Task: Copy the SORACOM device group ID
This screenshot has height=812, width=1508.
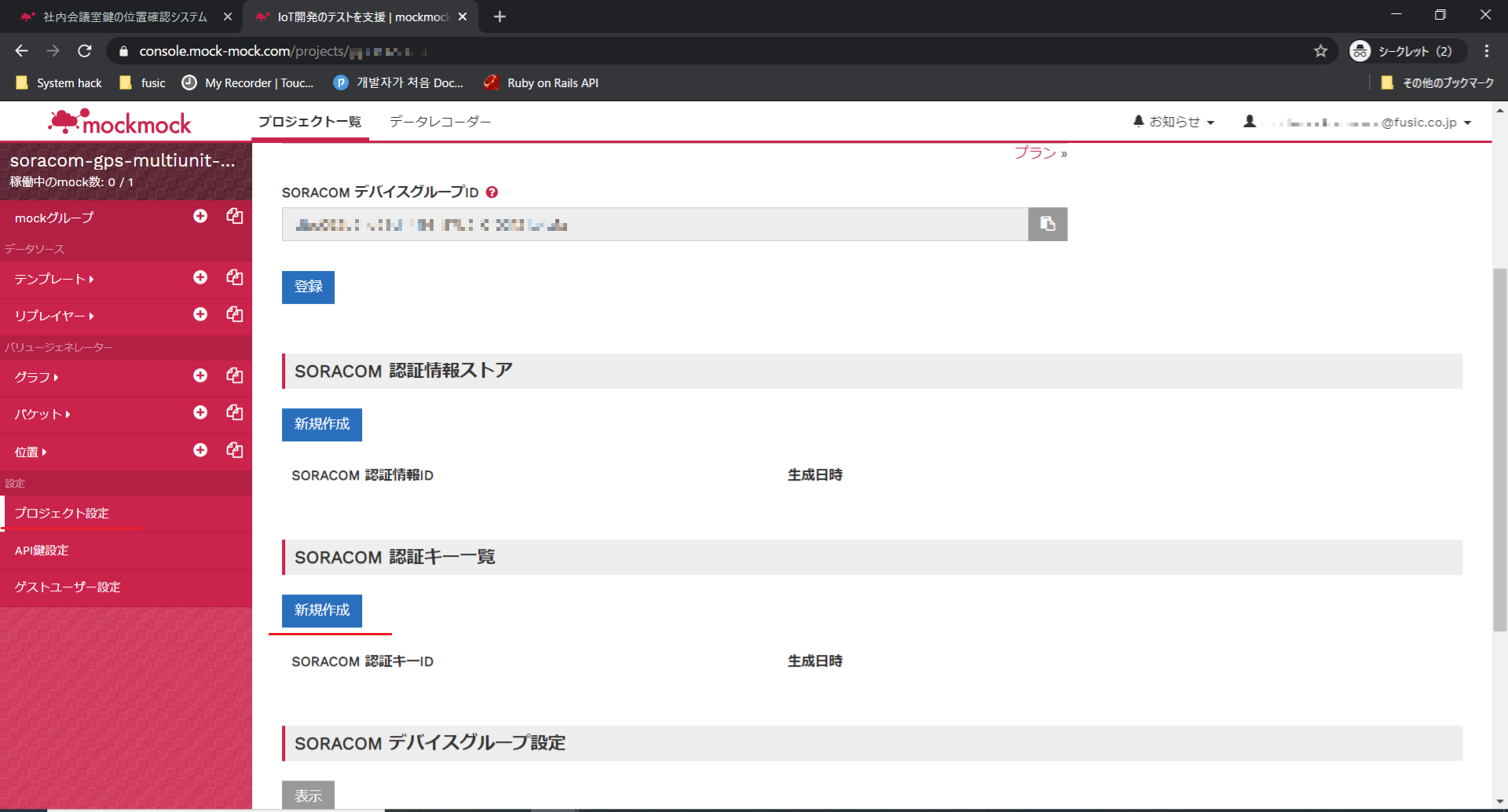Action: pos(1047,225)
